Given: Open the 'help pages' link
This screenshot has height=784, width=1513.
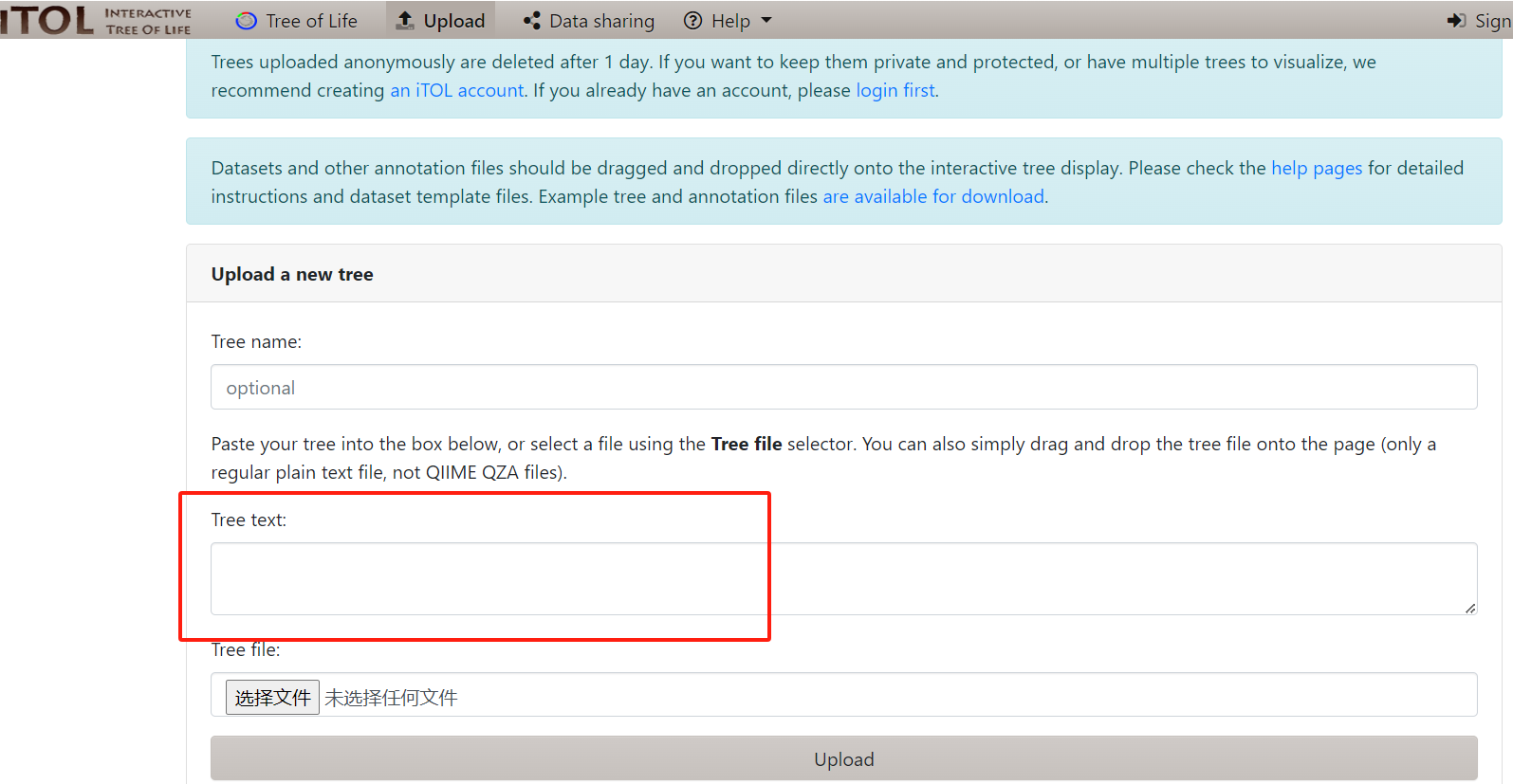Looking at the screenshot, I should (x=1317, y=168).
